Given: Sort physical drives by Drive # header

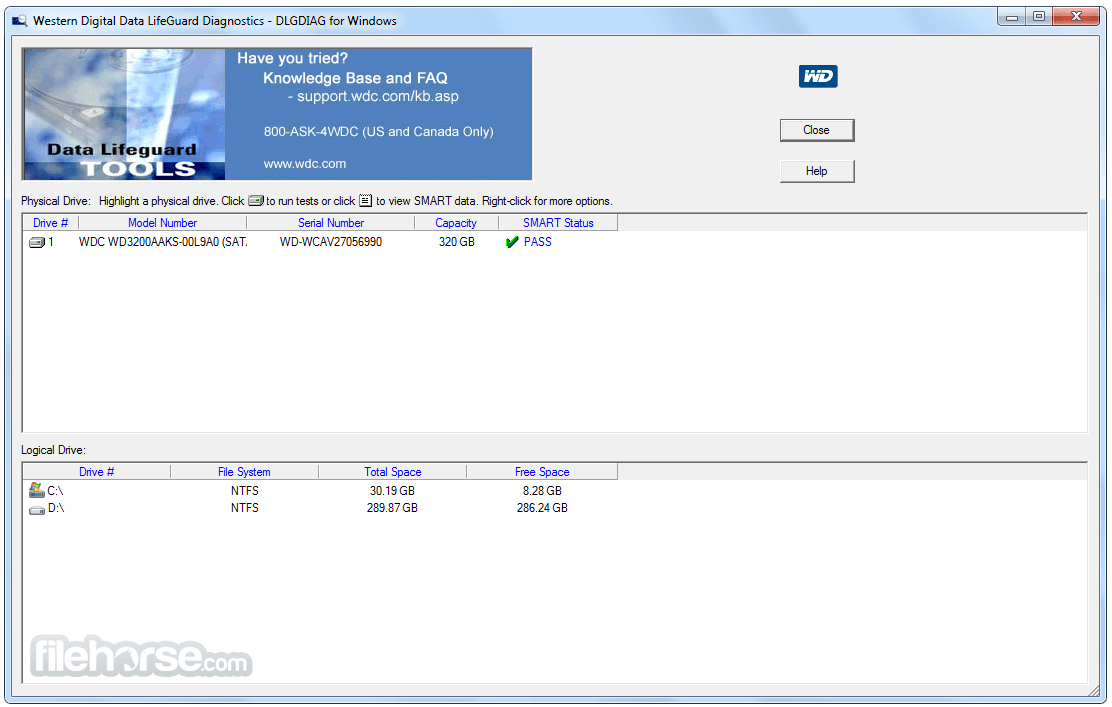Looking at the screenshot, I should pyautogui.click(x=50, y=223).
